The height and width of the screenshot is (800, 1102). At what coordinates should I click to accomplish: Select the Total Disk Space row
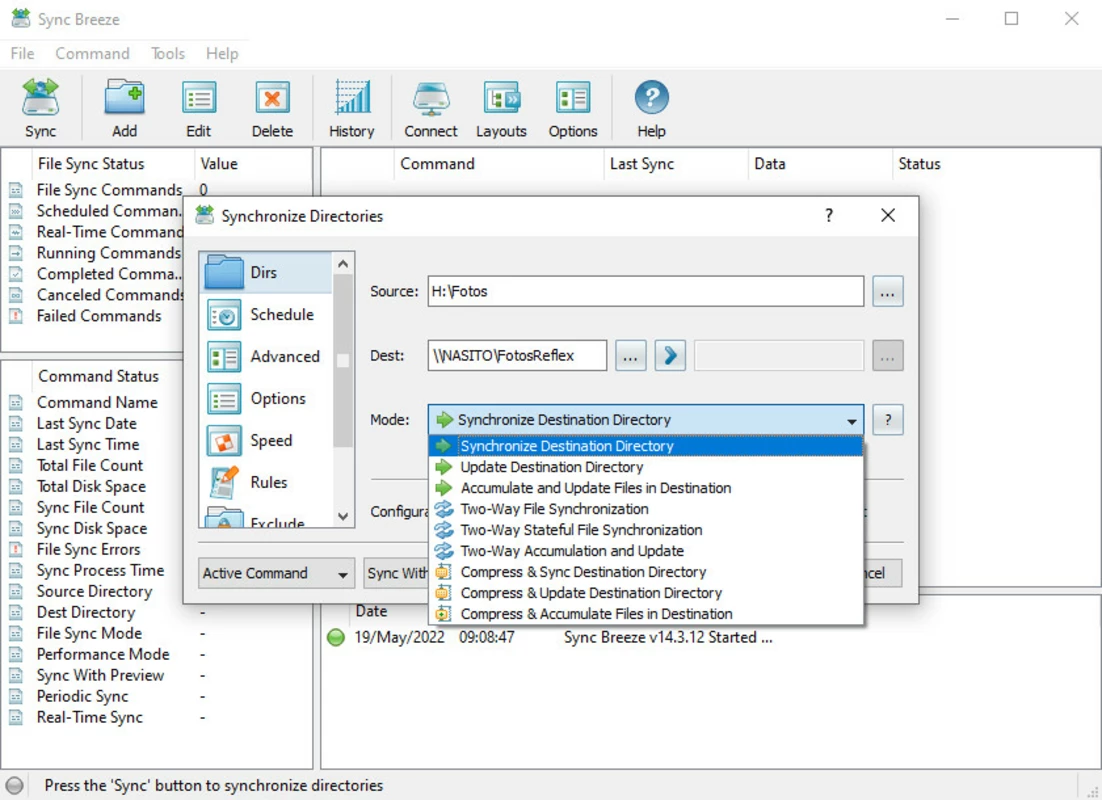91,486
